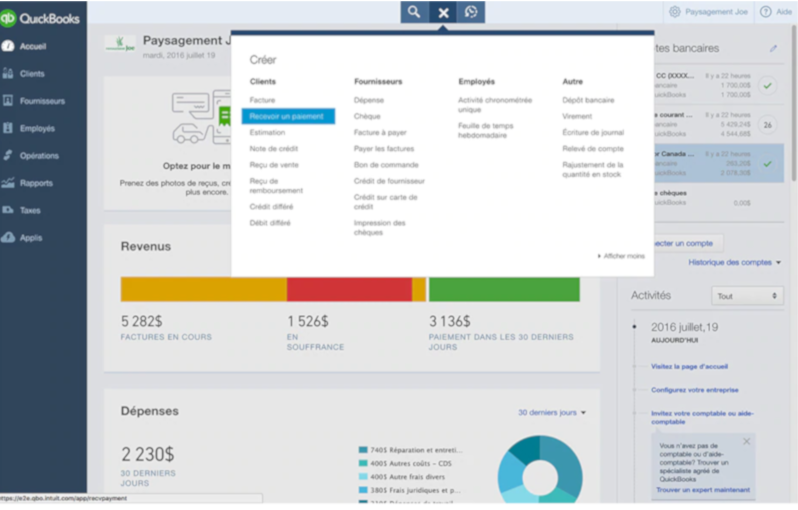Open Taxes in the sidebar

(30, 210)
